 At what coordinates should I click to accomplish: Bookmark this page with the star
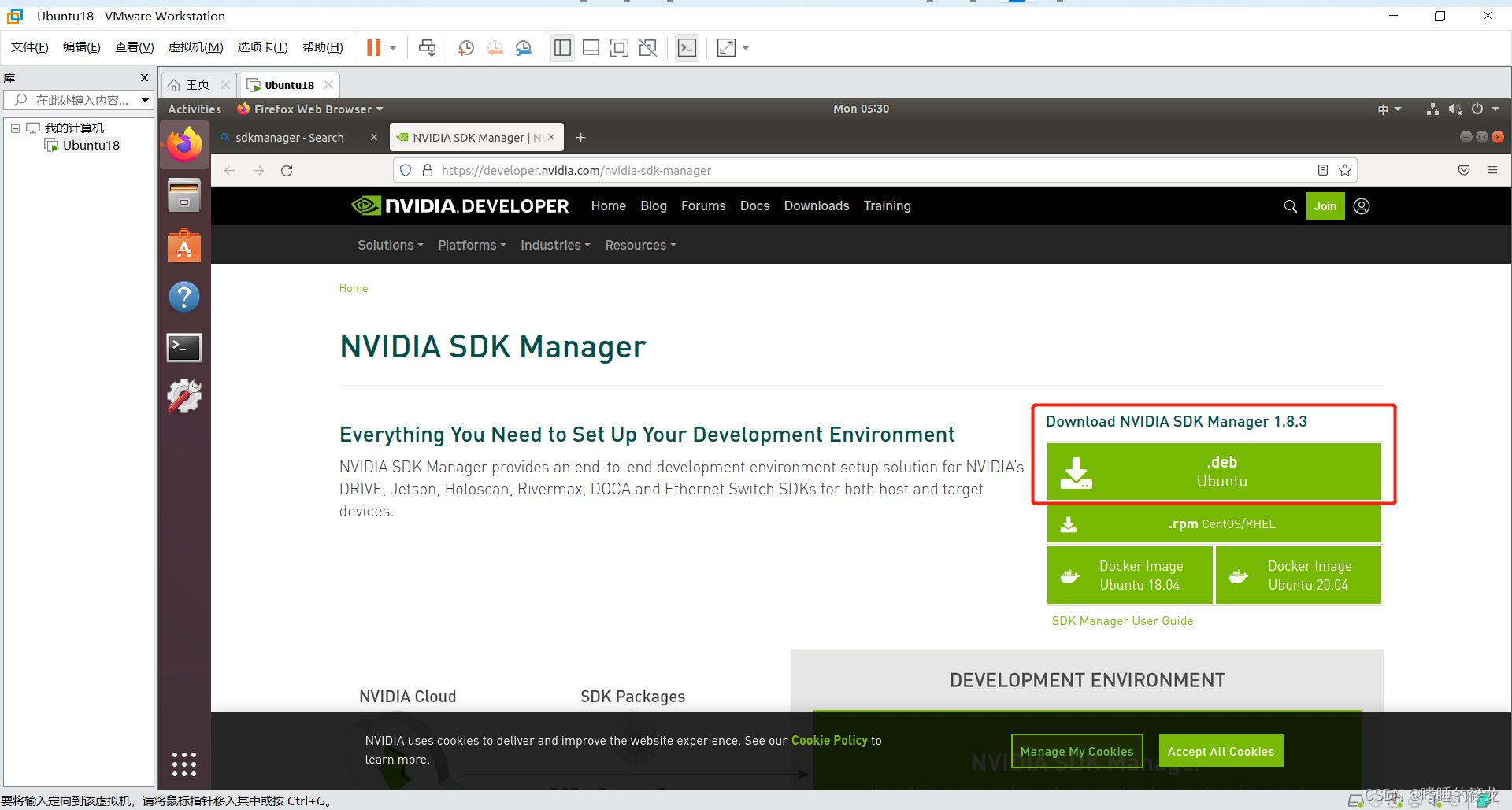point(1345,170)
